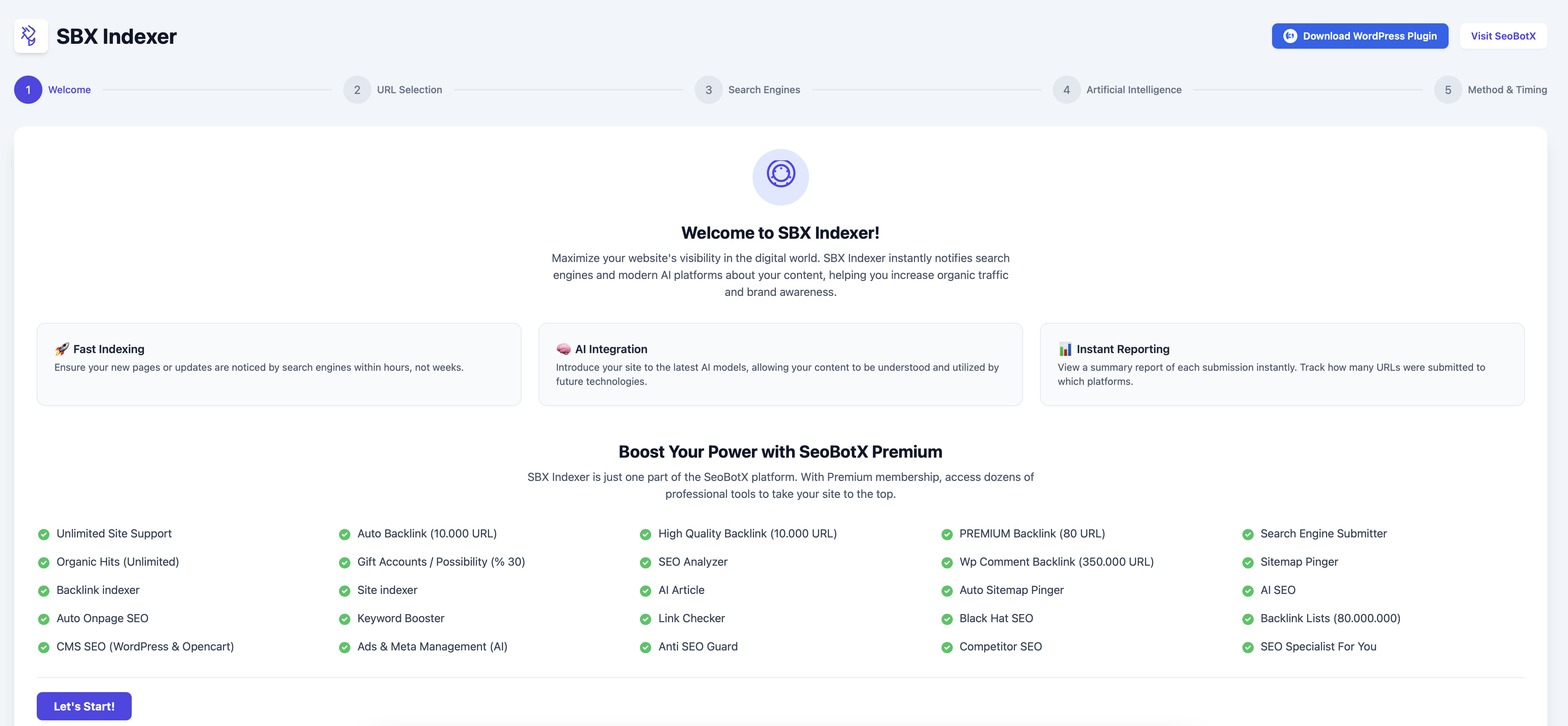The height and width of the screenshot is (726, 1568).
Task: Click the brain icon beside AI Integration
Action: coord(563,349)
